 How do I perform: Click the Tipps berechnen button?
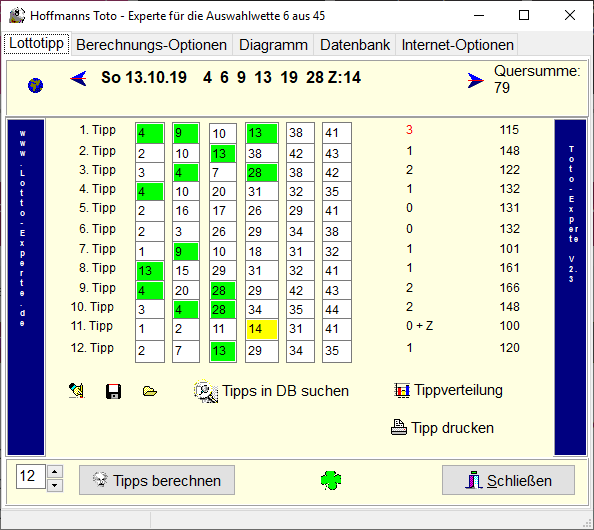click(x=157, y=480)
